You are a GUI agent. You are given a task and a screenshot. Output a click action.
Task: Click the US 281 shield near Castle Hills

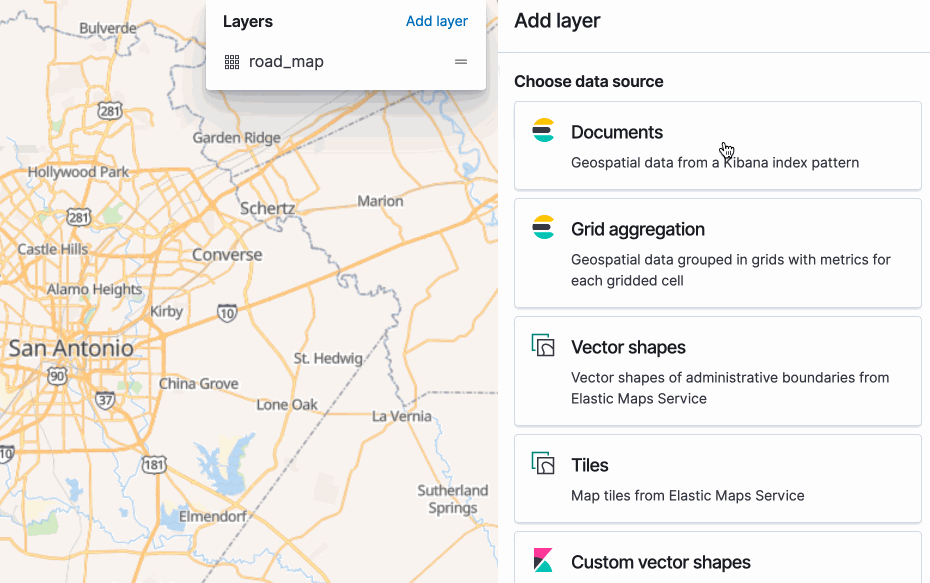79,217
